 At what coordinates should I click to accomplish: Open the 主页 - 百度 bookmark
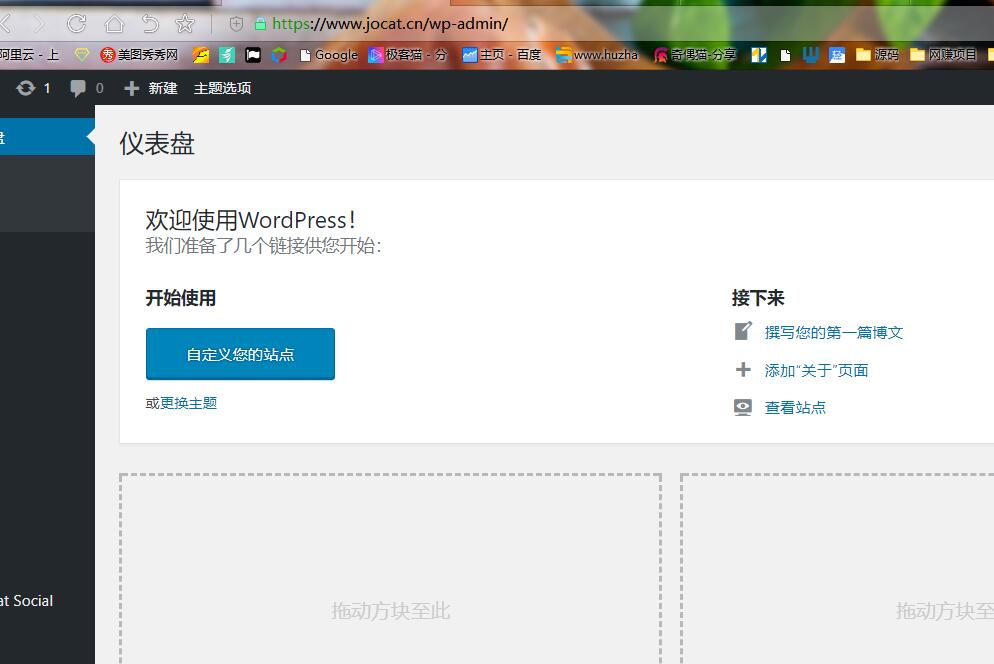(x=501, y=55)
